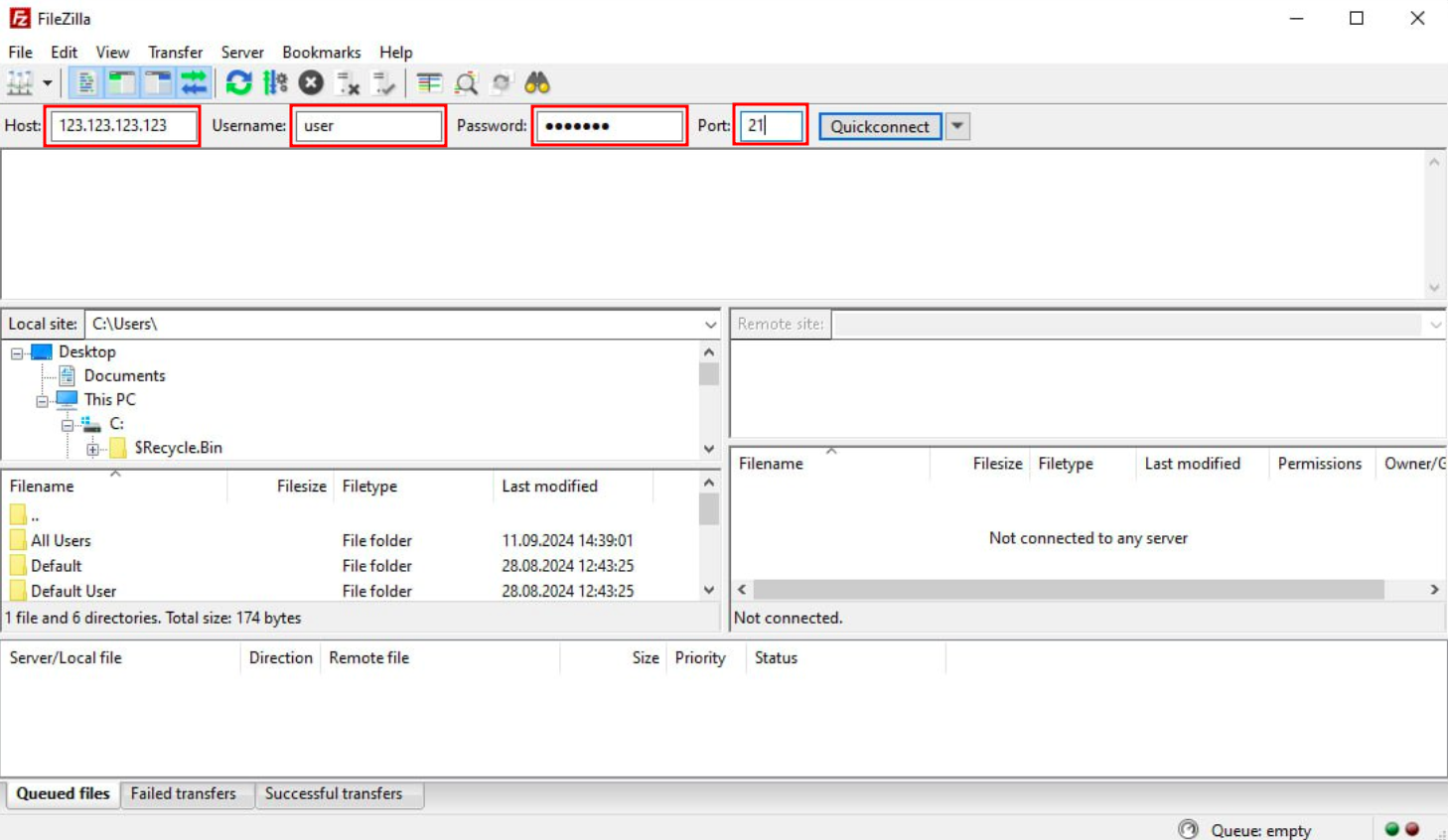Toggle synchronized browsing icon

coord(502,83)
